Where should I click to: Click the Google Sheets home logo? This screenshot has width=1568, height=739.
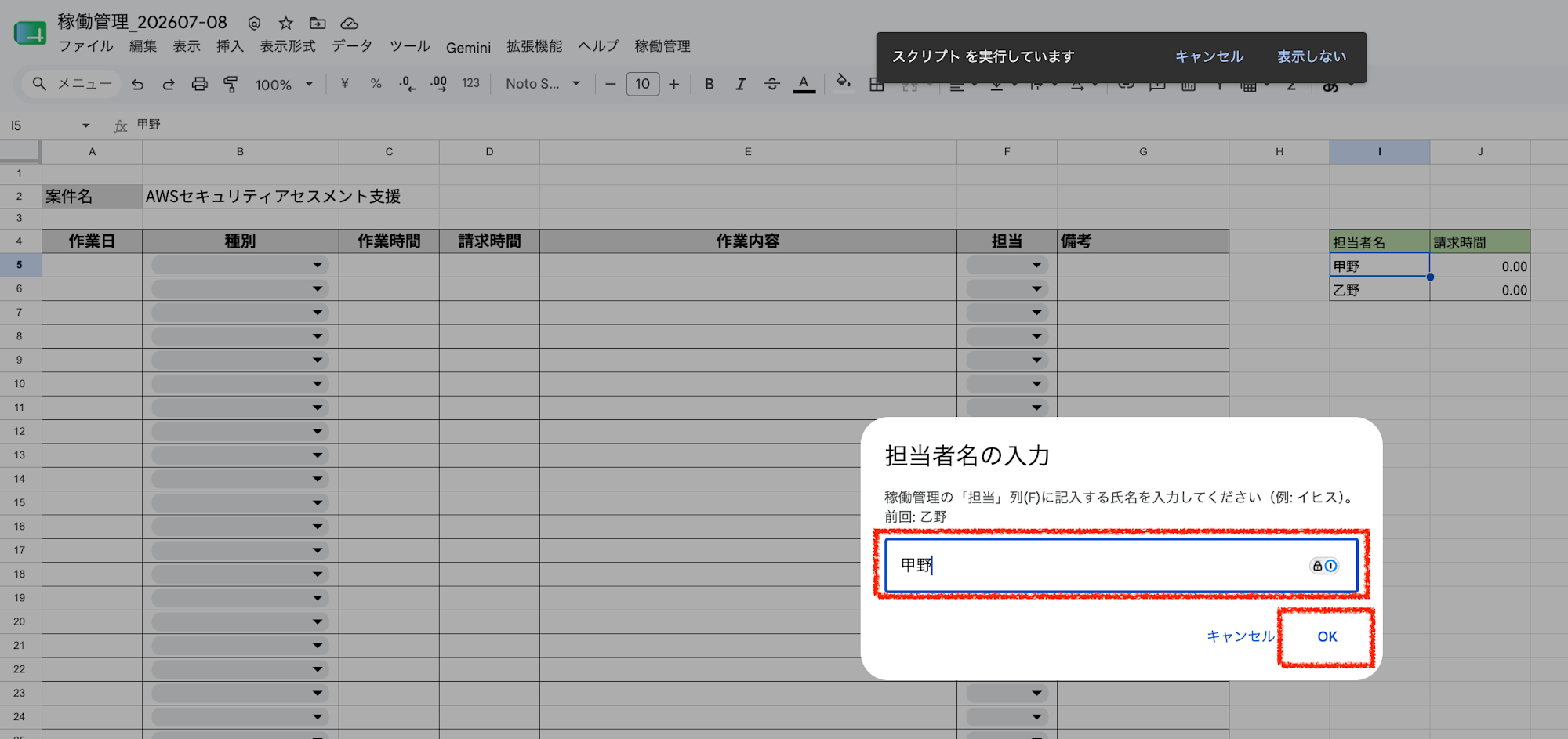30,34
